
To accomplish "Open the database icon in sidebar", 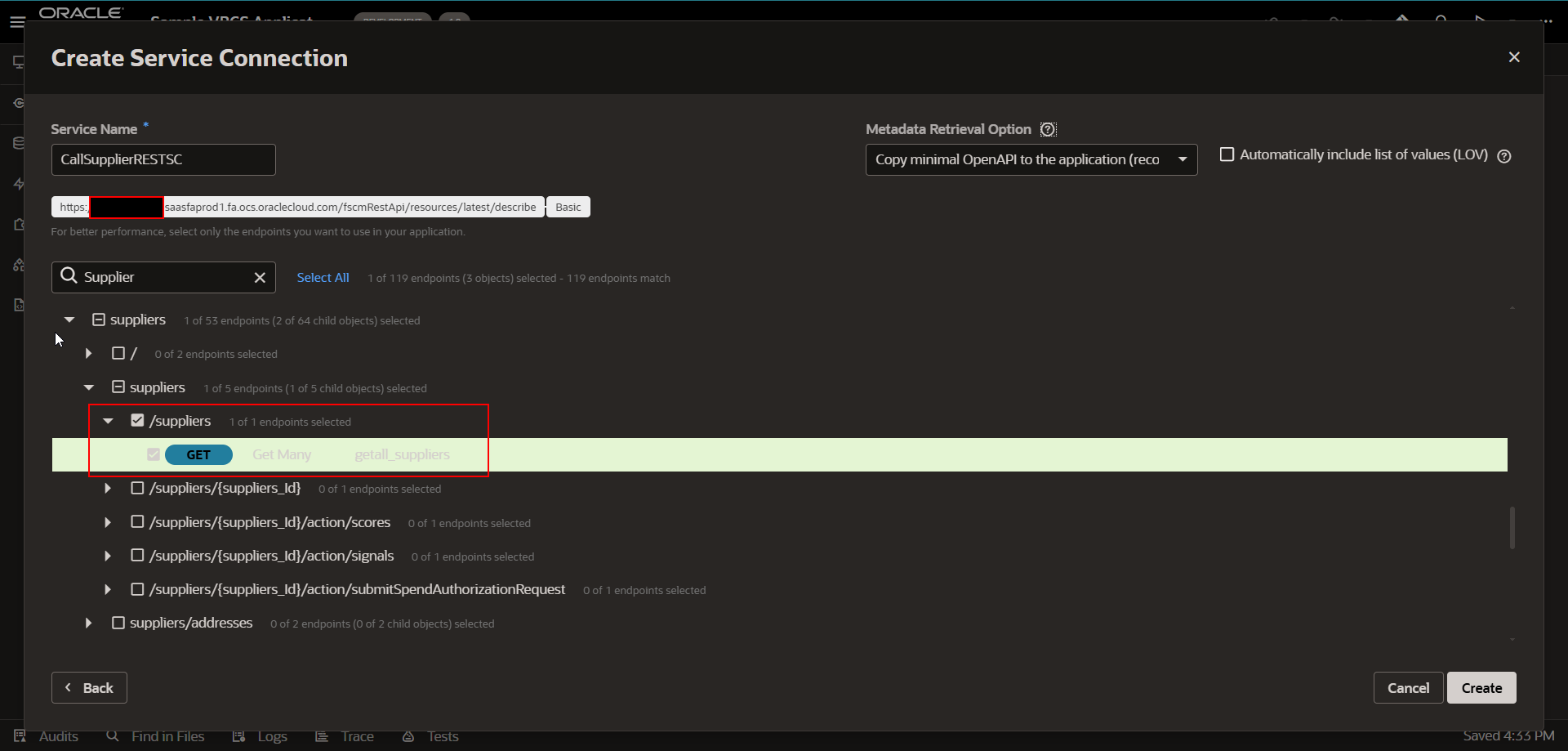I will pyautogui.click(x=18, y=143).
